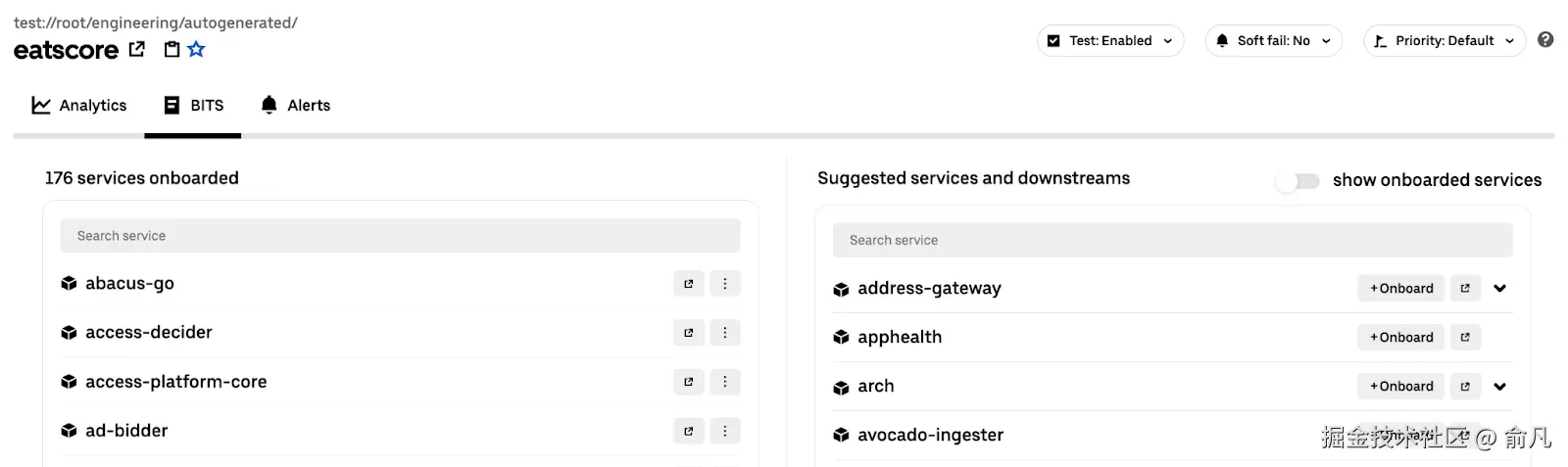Click the help question mark icon
This screenshot has width=1568, height=467.
[x=1545, y=40]
